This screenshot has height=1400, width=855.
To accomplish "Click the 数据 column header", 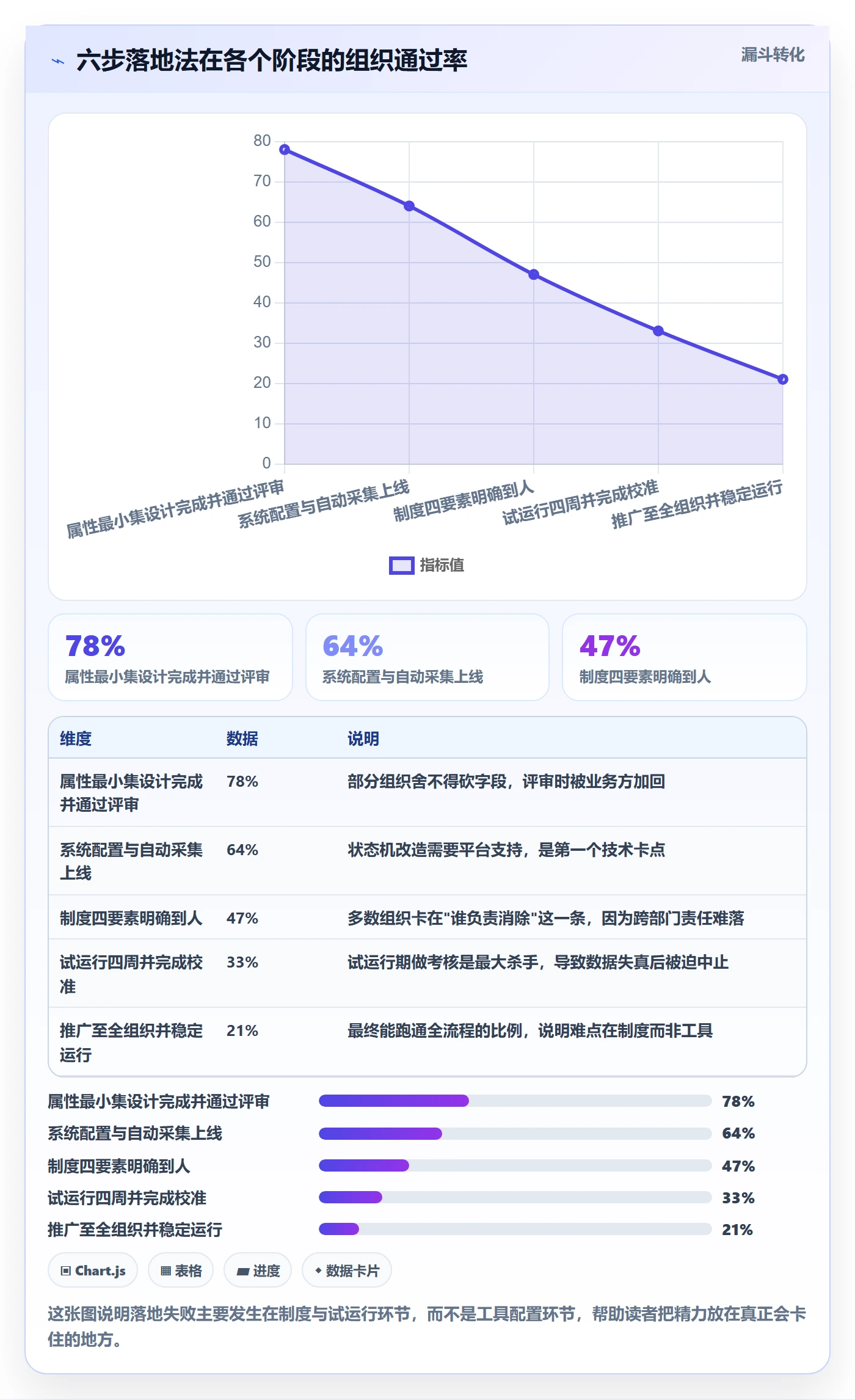I will point(242,738).
